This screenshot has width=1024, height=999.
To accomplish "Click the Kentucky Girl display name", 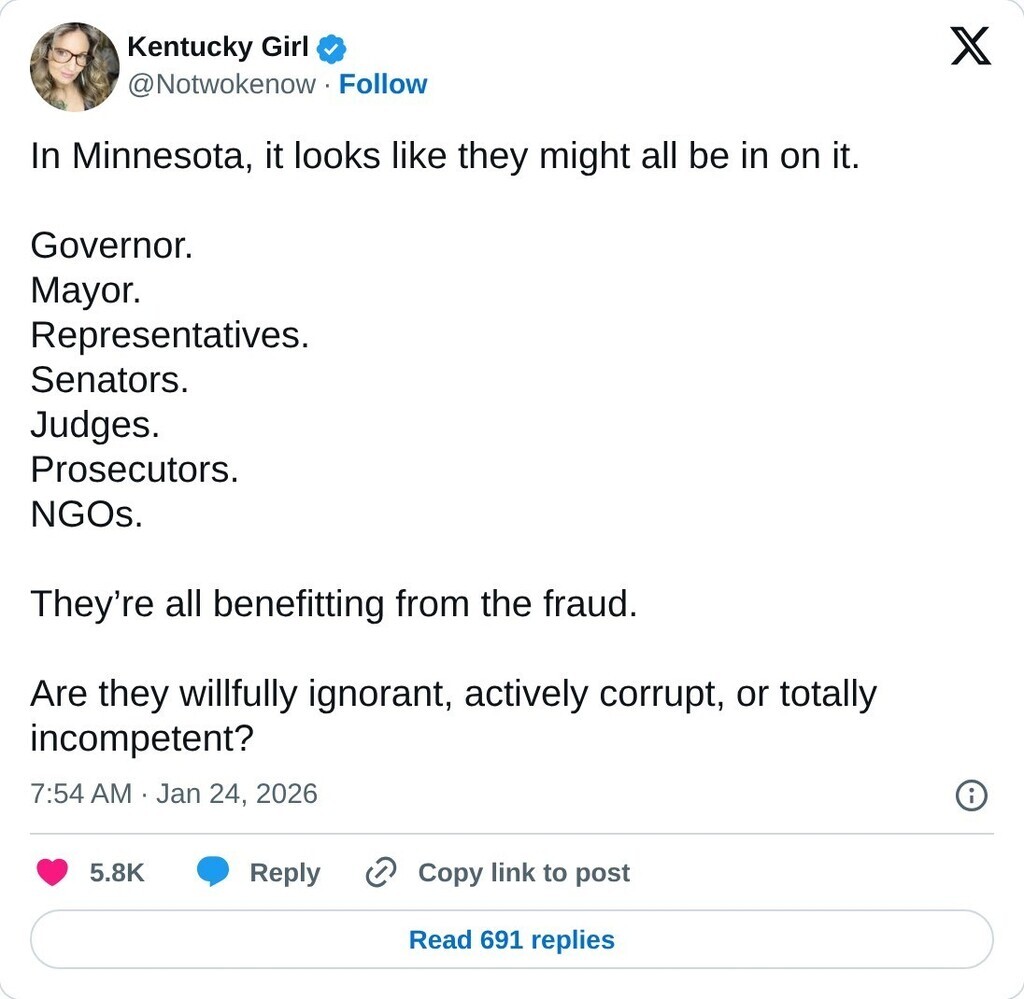I will point(217,46).
